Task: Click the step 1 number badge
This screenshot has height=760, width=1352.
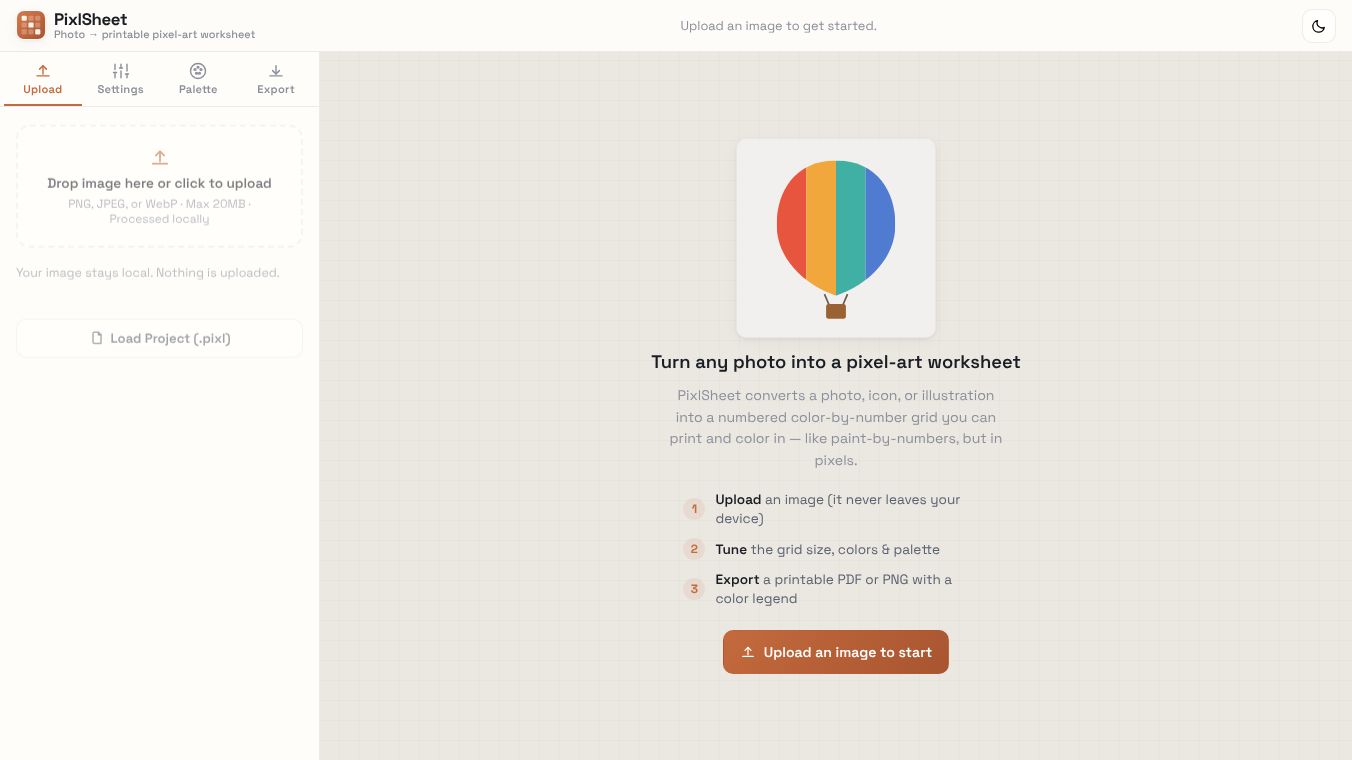Action: coord(694,509)
